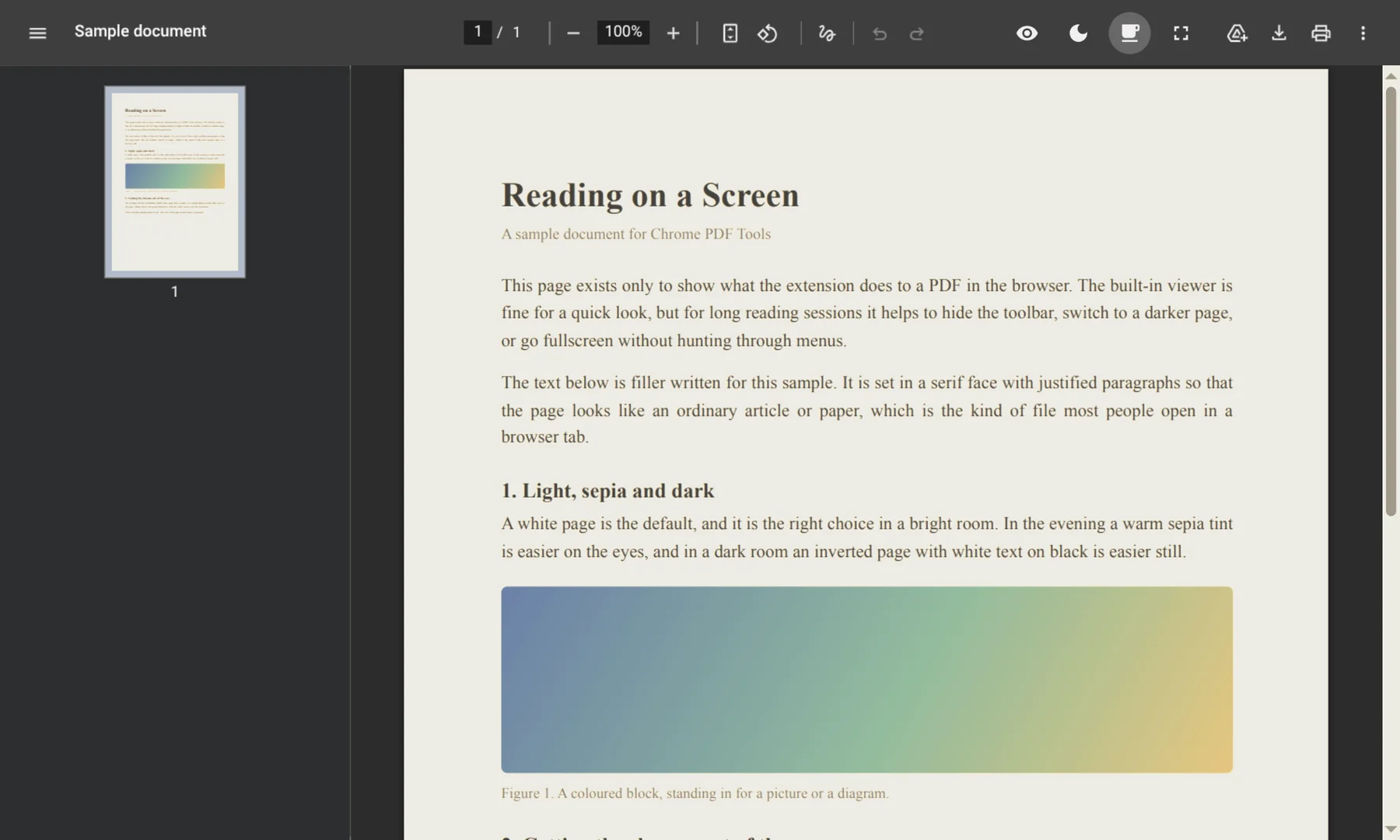Save the PDF to Google Drive
Screen dimensions: 1400x840
coord(1237,33)
